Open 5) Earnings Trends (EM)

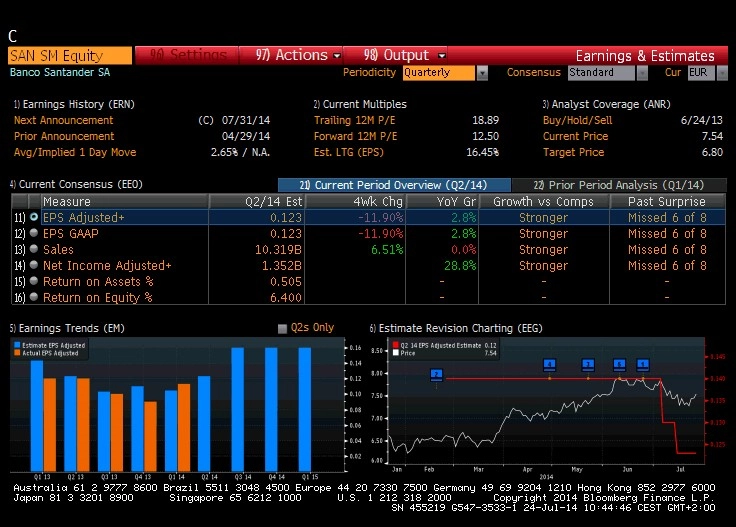(x=67, y=328)
